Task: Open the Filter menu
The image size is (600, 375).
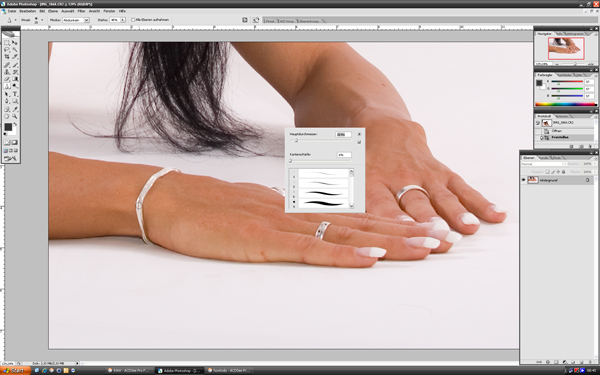Action: point(81,11)
